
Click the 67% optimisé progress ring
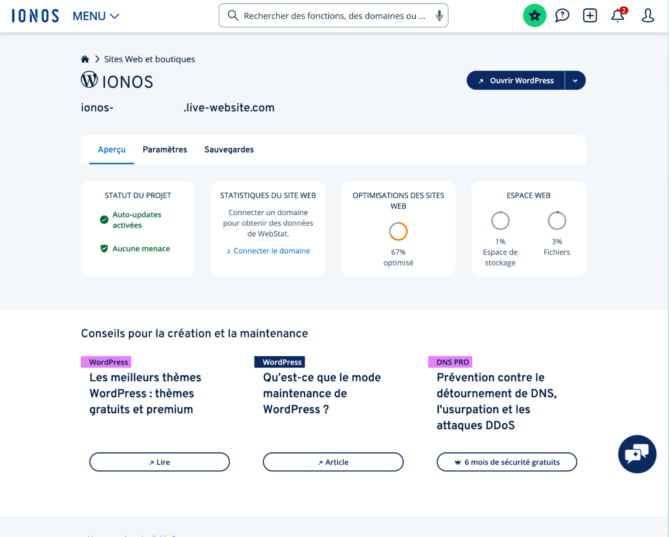click(398, 231)
